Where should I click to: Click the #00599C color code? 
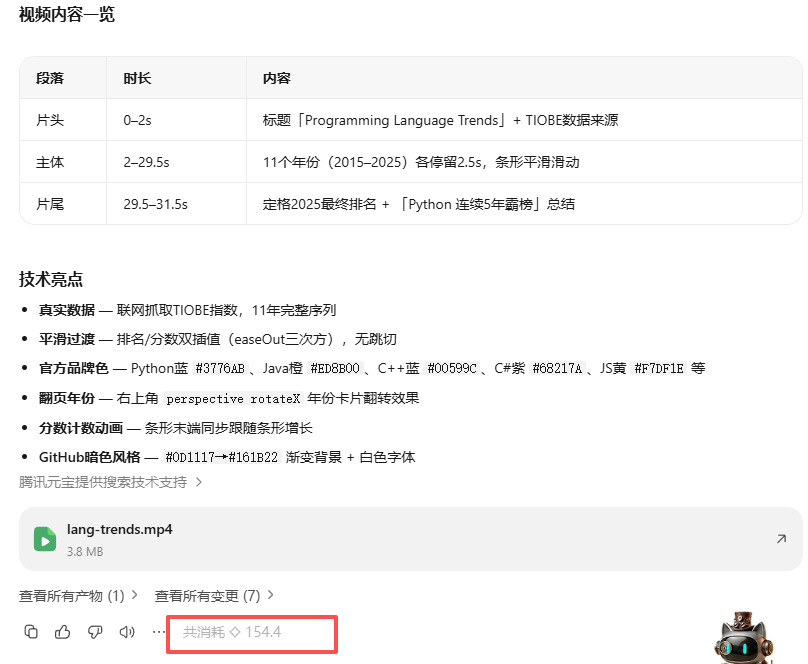click(452, 368)
